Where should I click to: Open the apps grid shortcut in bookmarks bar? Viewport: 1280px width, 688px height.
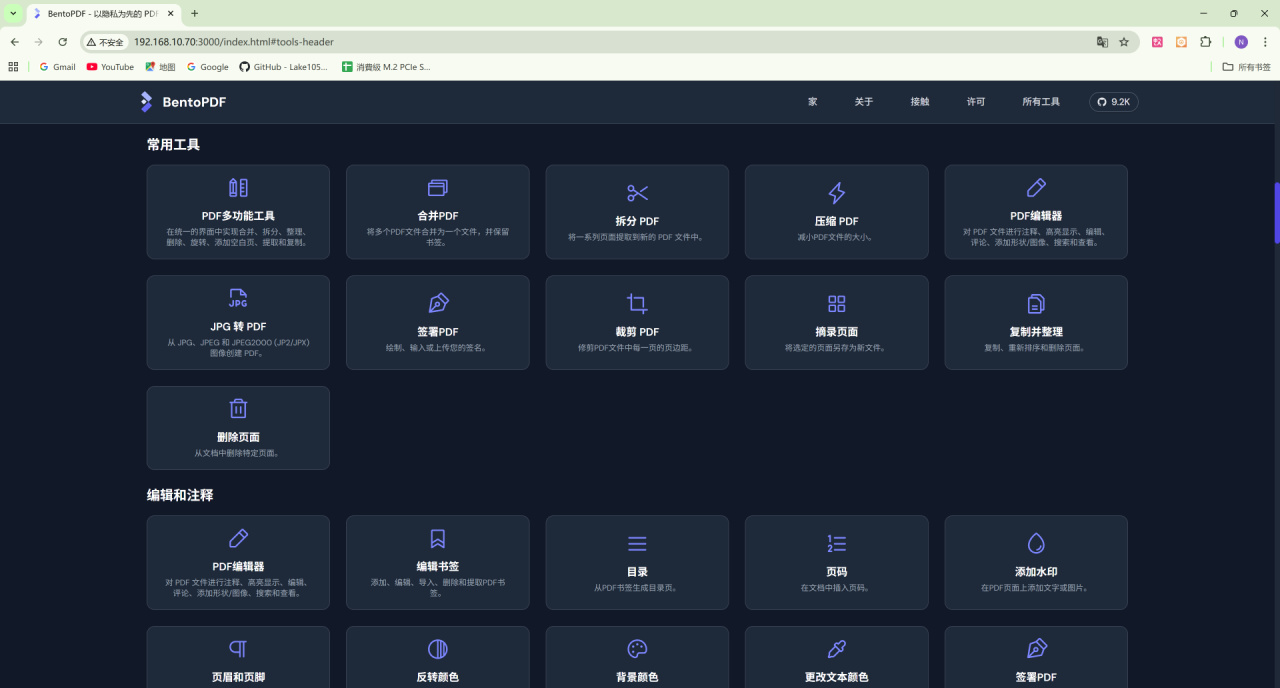coord(13,67)
